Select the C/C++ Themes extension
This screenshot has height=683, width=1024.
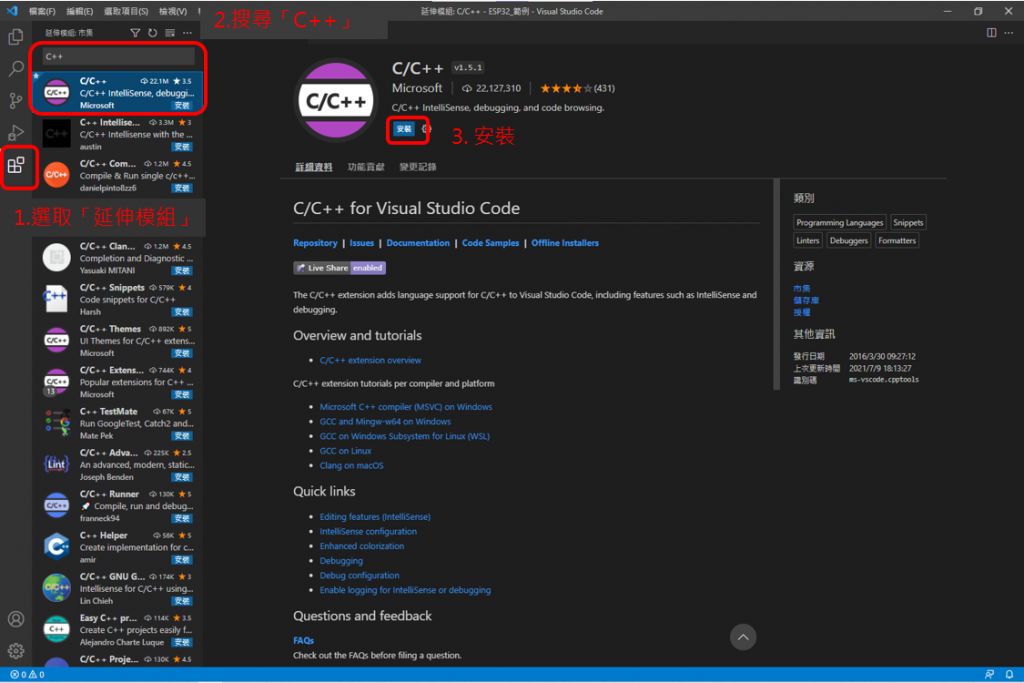(x=118, y=340)
